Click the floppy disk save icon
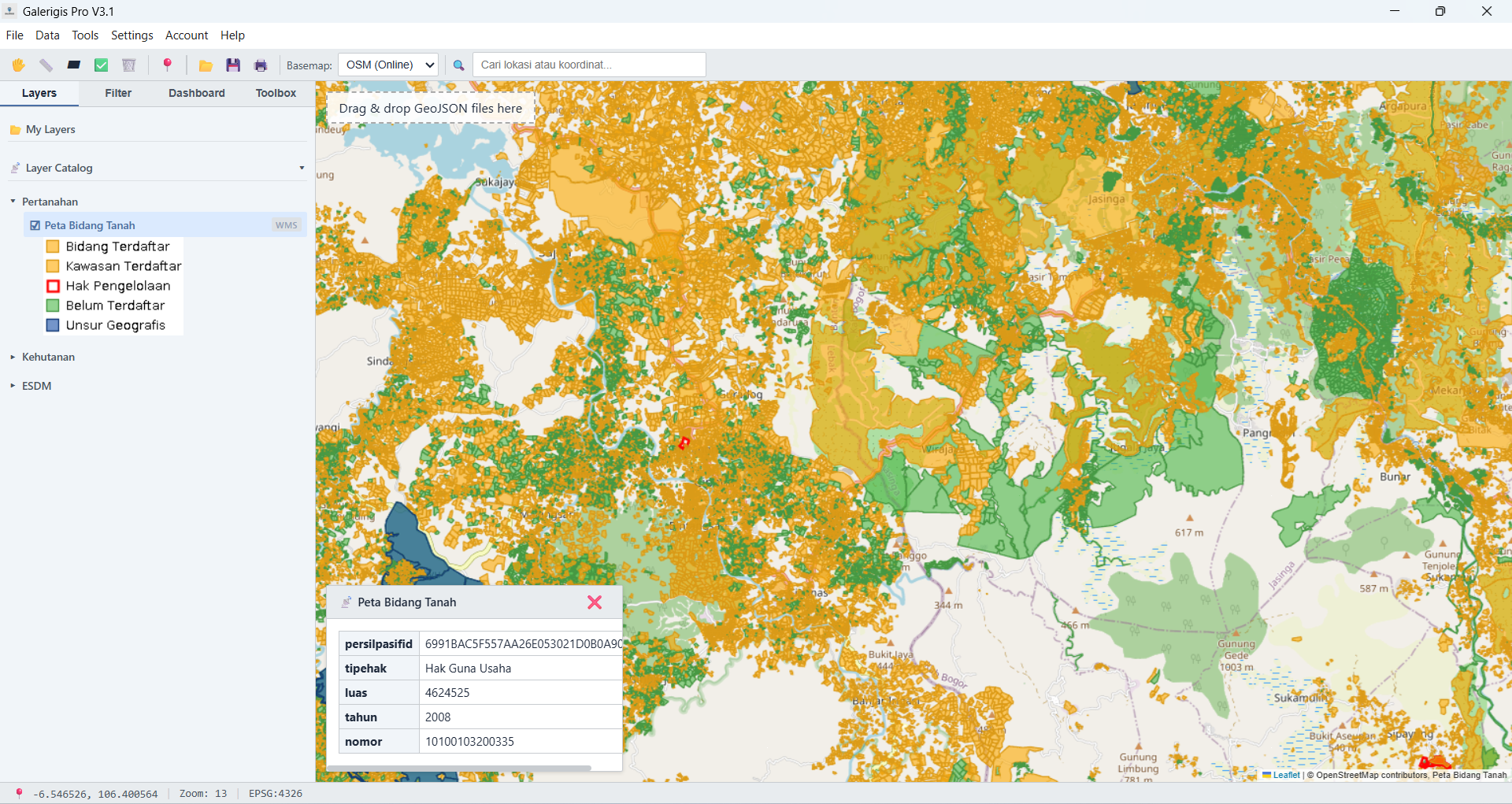 click(233, 65)
